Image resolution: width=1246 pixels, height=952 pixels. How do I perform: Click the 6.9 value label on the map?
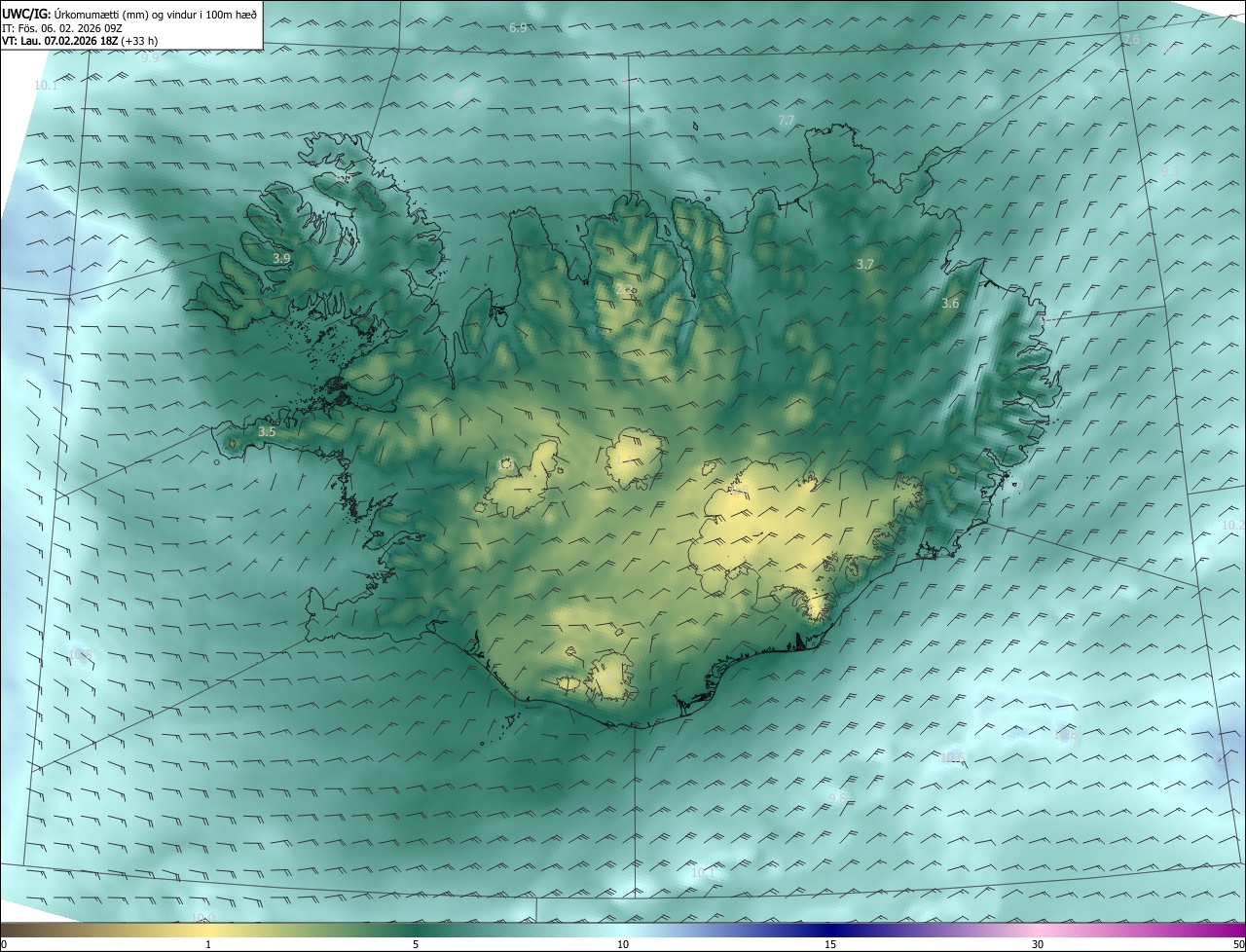[518, 28]
